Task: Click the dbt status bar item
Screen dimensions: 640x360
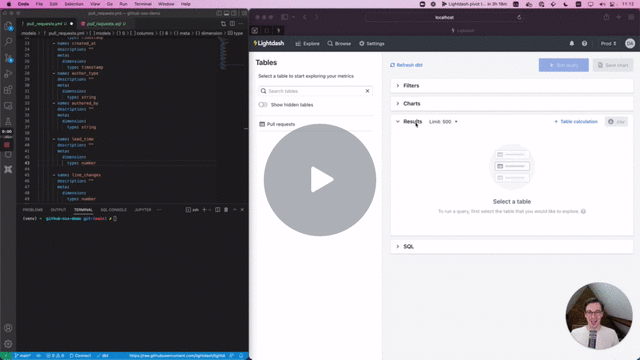Action: [x=103, y=356]
